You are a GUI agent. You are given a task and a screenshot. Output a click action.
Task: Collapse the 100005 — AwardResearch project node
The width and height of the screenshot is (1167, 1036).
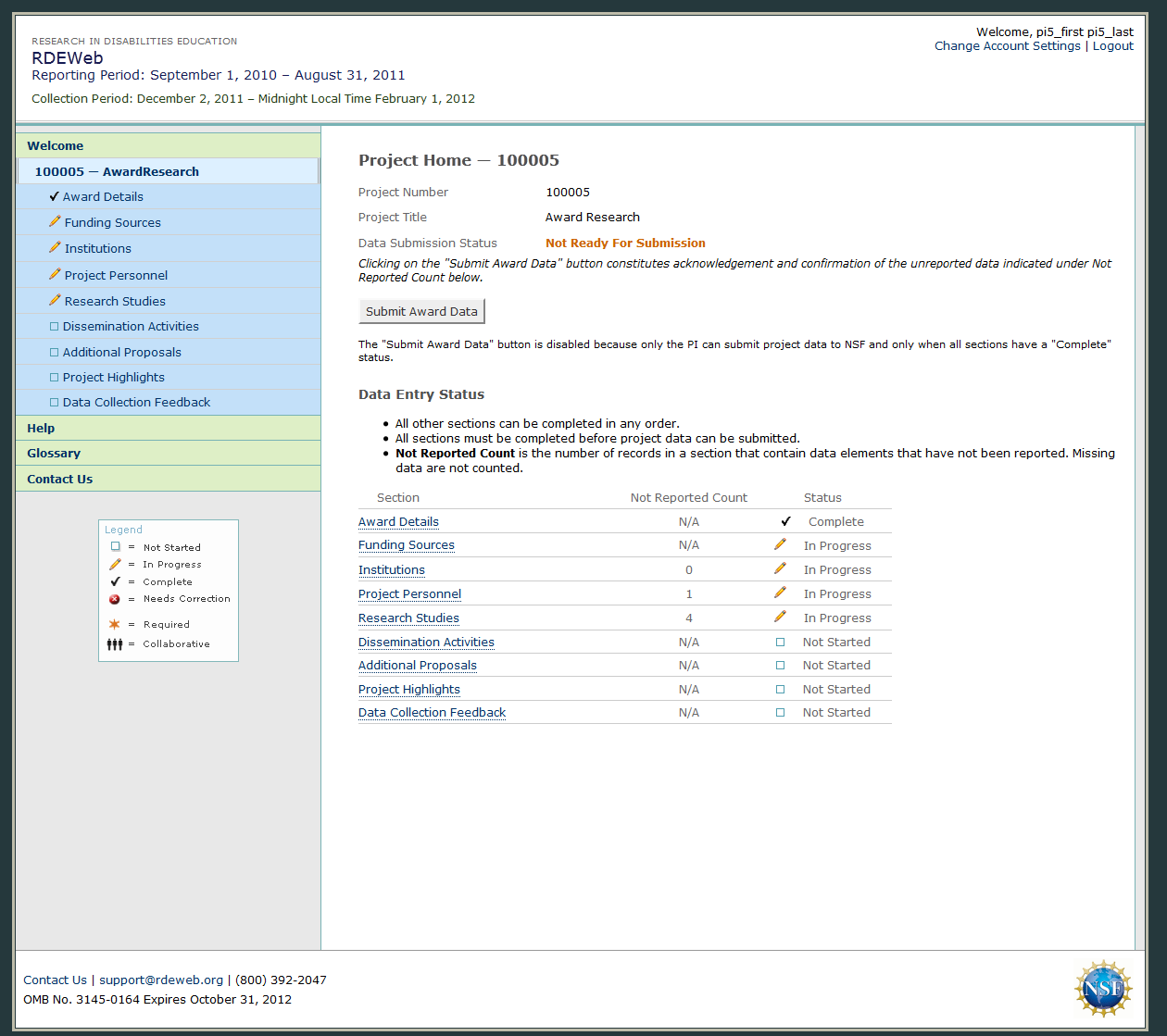[x=117, y=171]
